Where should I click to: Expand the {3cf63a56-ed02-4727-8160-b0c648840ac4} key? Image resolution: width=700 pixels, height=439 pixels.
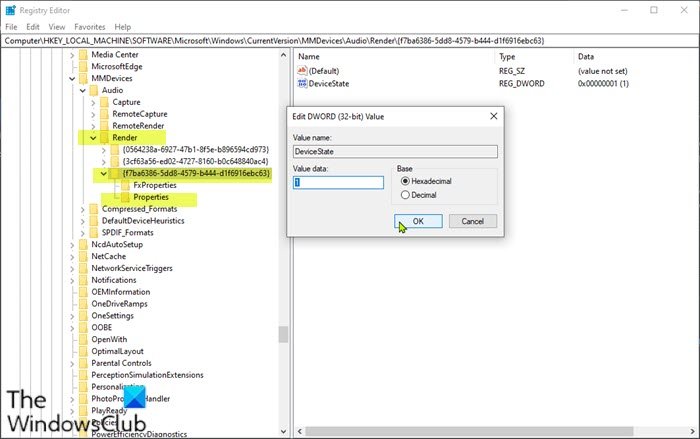point(104,162)
